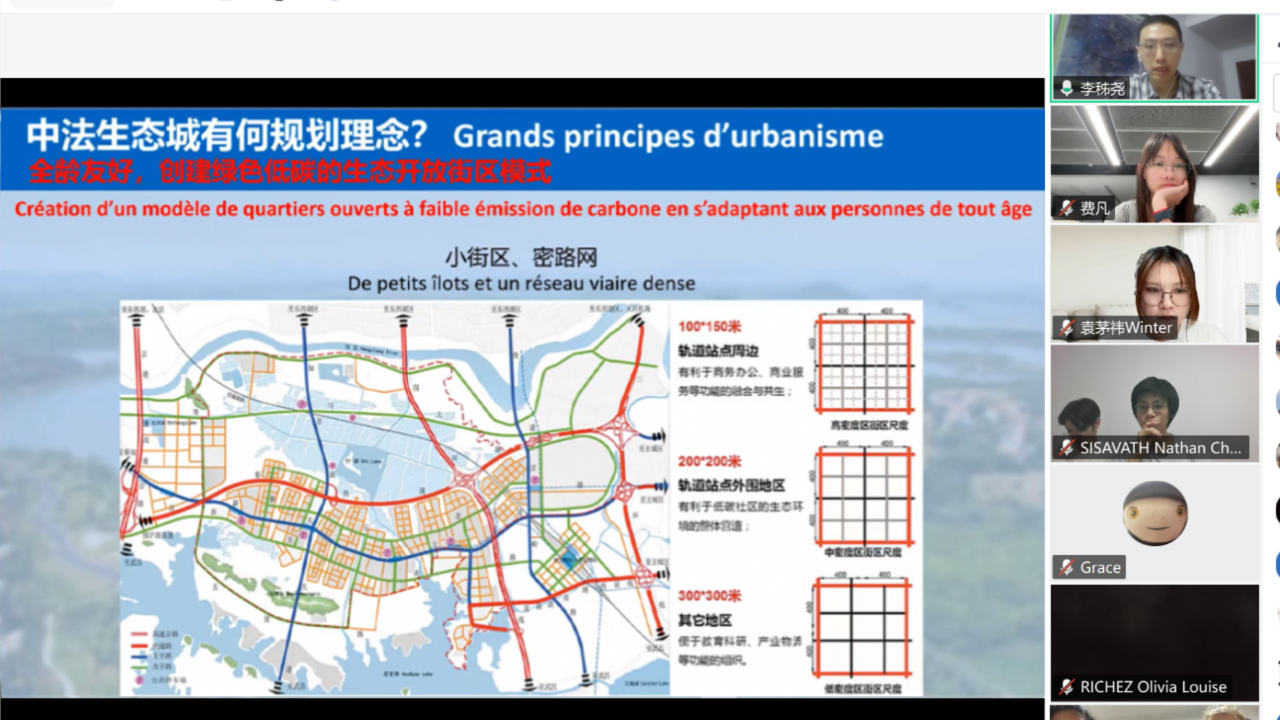The width and height of the screenshot is (1280, 720).
Task: Click the muted microphone icon for 袁茅祎Winter
Action: (1067, 327)
